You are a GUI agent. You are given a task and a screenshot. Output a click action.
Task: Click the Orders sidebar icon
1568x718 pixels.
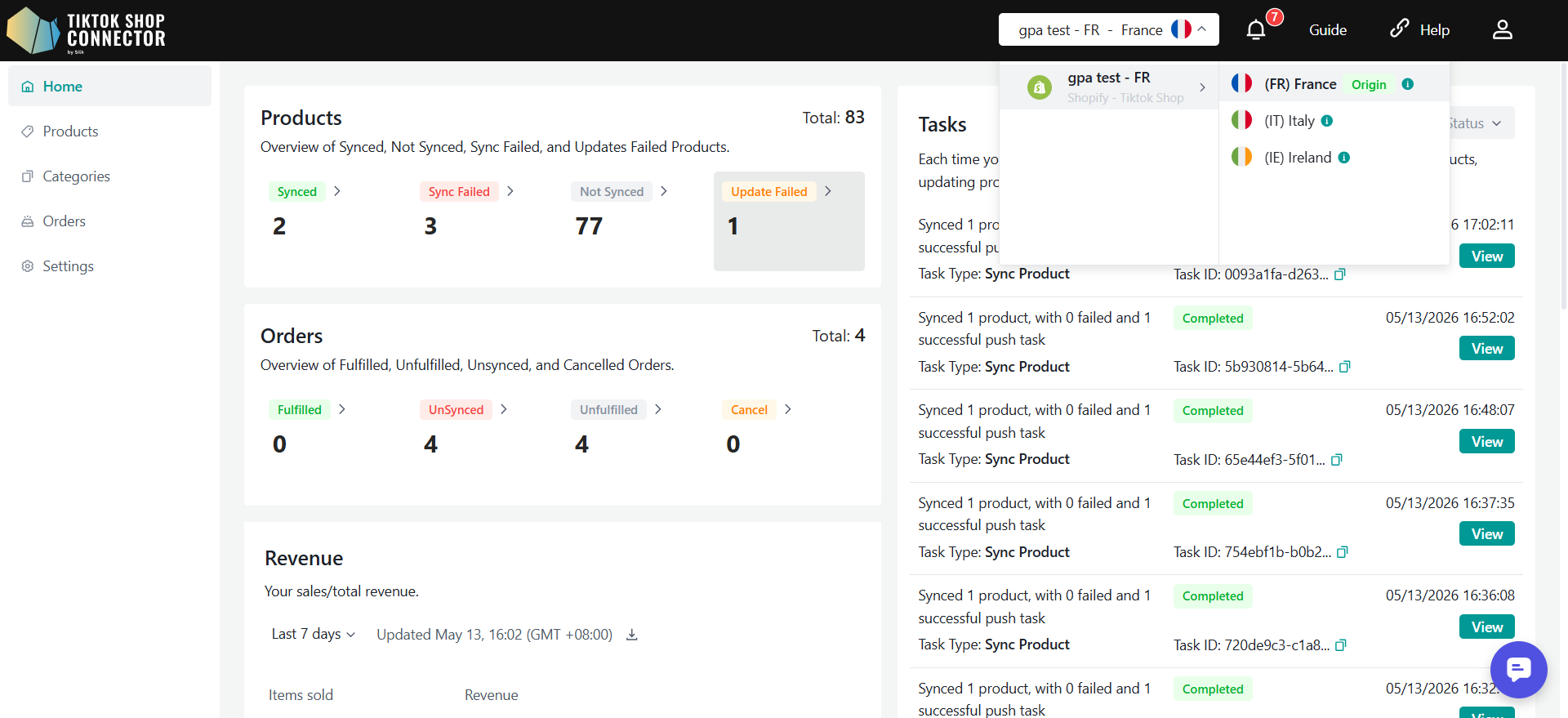(x=28, y=221)
